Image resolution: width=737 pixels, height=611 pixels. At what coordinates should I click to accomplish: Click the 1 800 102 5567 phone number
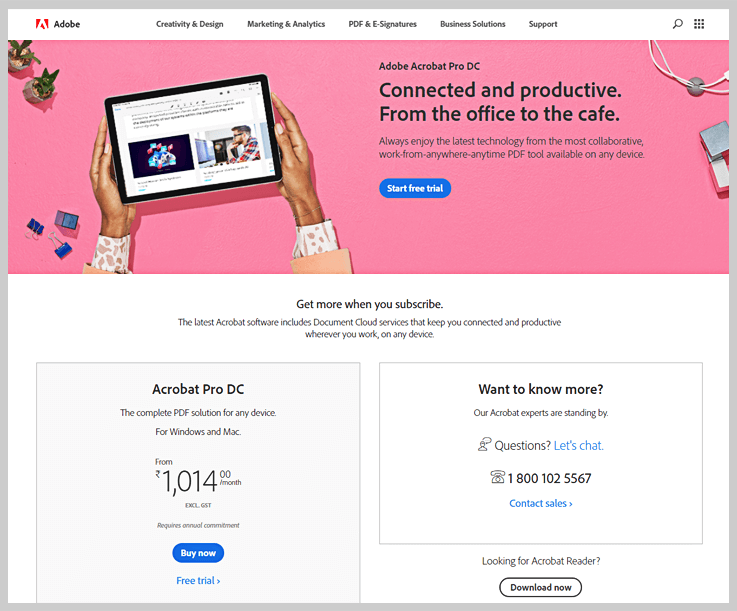pos(549,478)
